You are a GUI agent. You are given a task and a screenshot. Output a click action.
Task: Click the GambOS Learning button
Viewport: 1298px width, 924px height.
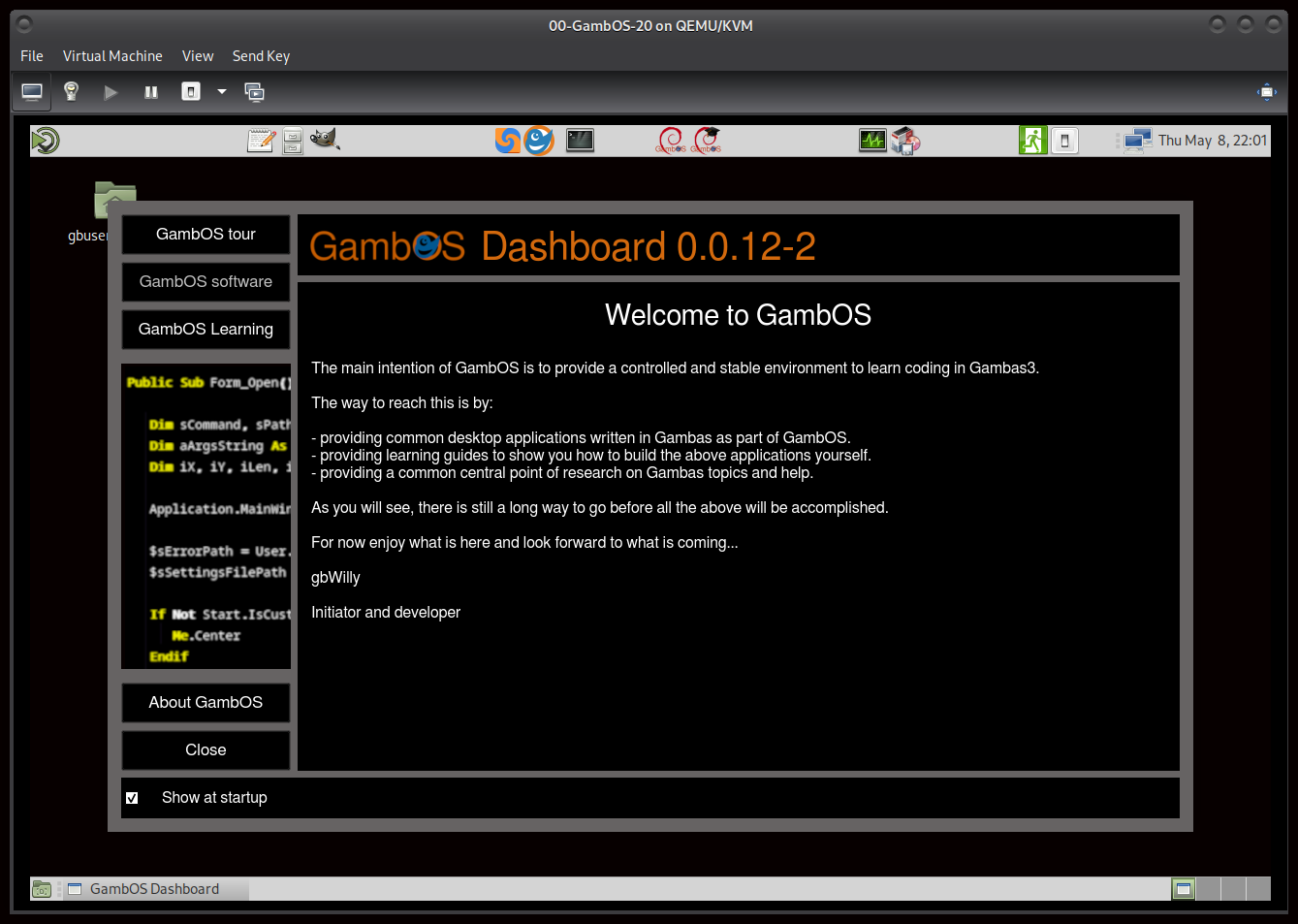(x=206, y=330)
